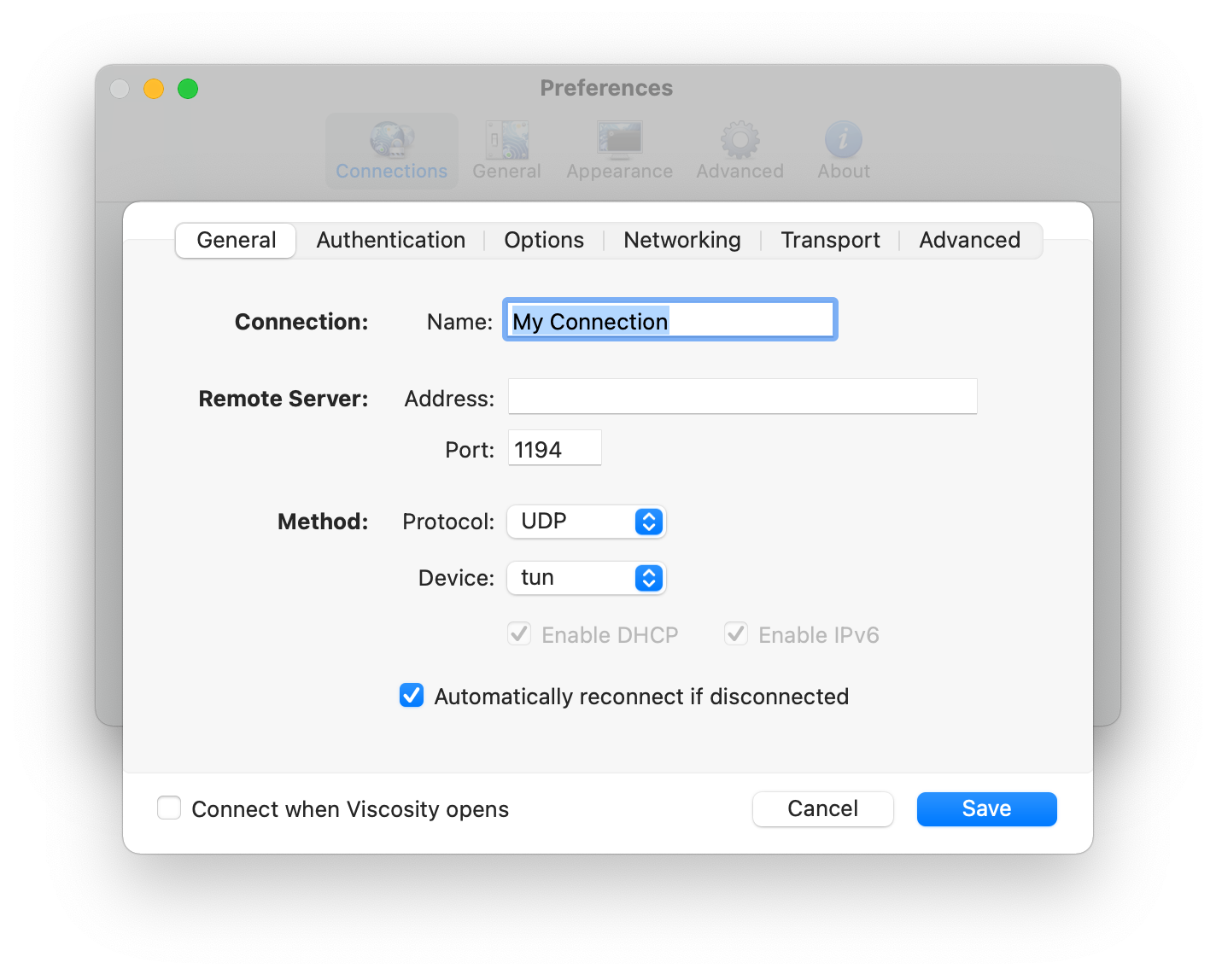Open the Advanced gear icon in toolbar
Image resolution: width=1216 pixels, height=980 pixels.
pos(740,151)
